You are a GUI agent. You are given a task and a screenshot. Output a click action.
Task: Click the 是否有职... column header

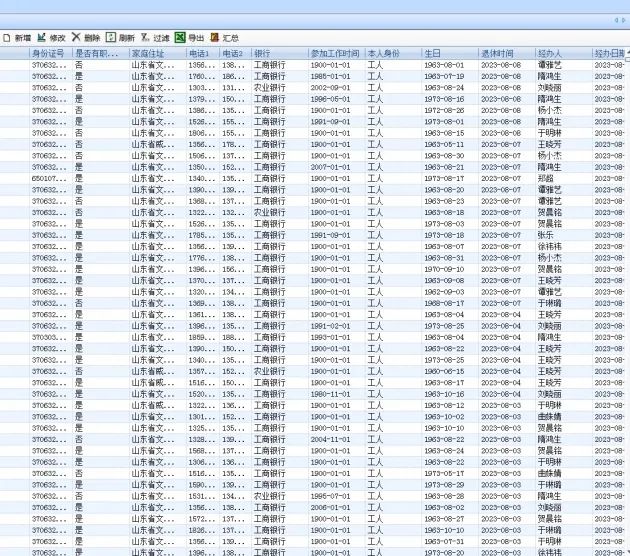97,53
